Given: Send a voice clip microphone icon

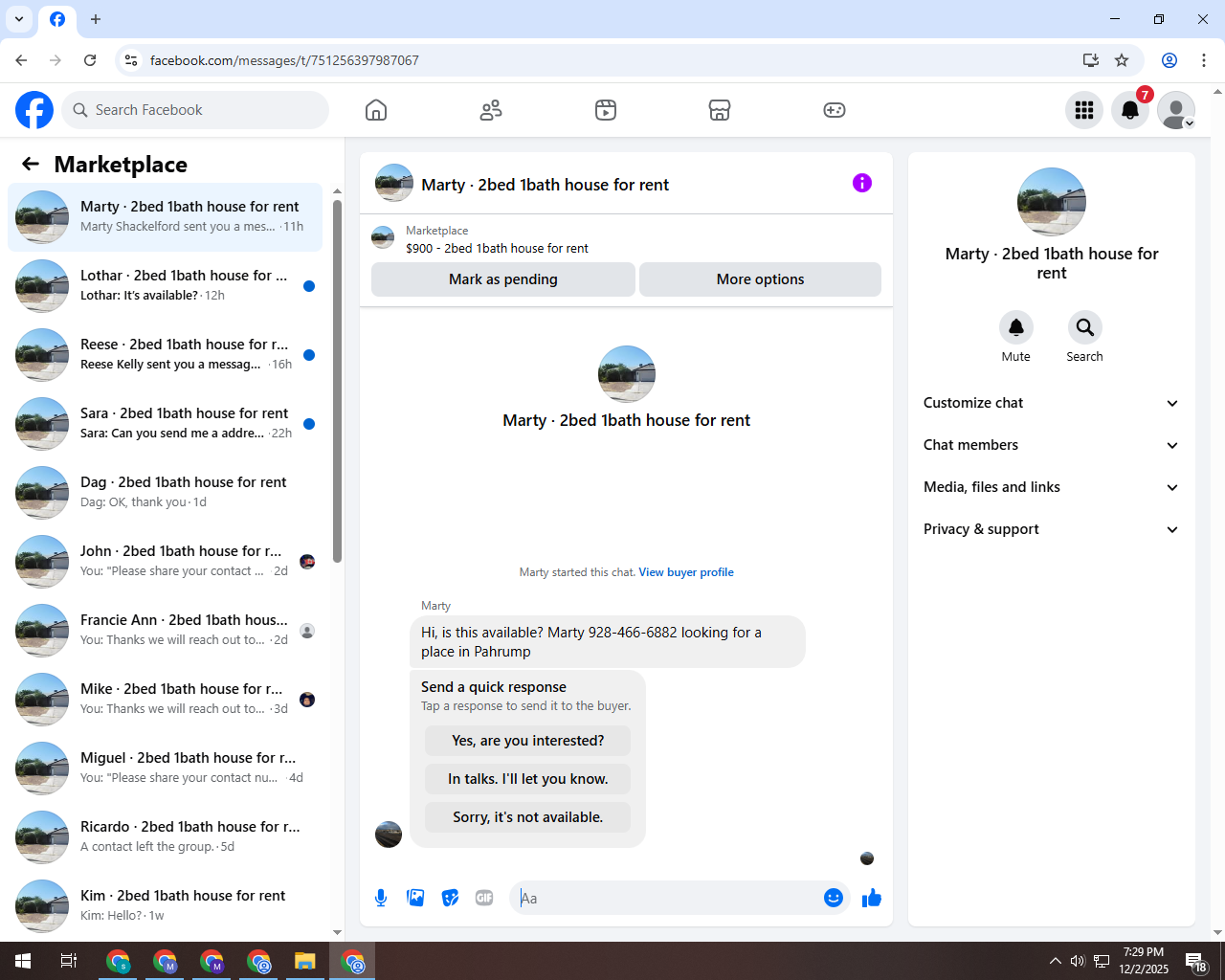Looking at the screenshot, I should [381, 898].
